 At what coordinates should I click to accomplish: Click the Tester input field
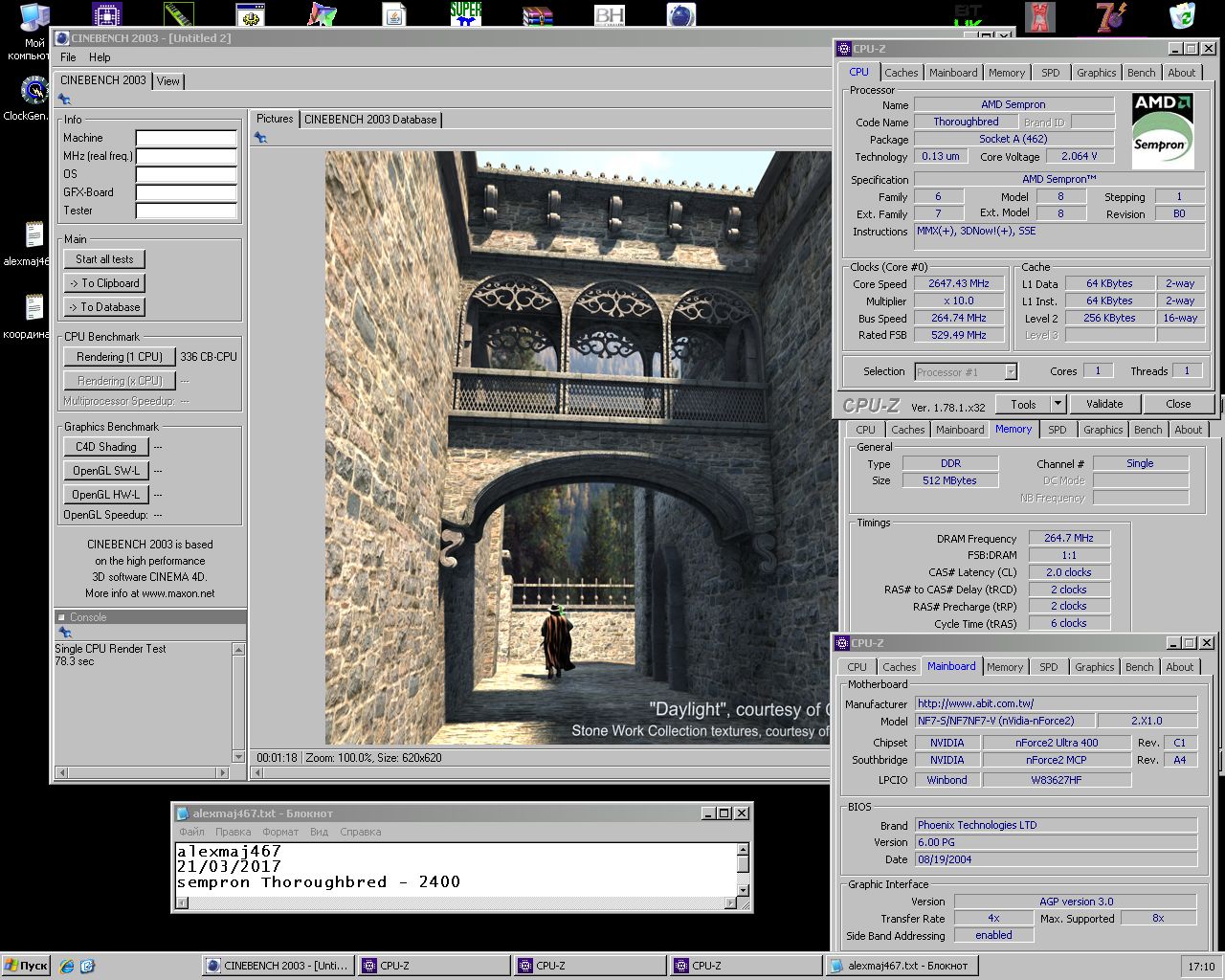(x=186, y=212)
